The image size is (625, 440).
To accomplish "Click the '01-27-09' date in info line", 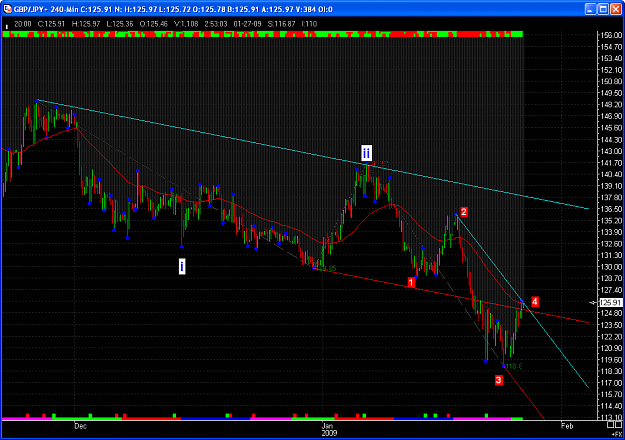I will click(248, 24).
